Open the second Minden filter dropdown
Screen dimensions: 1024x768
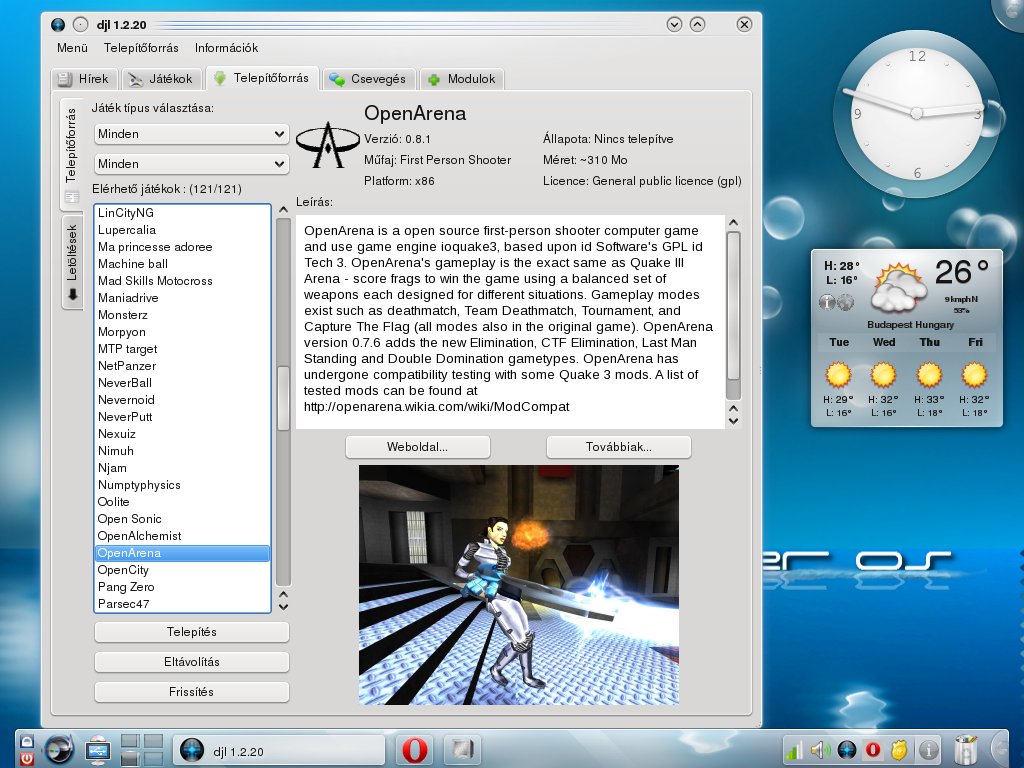[x=191, y=164]
